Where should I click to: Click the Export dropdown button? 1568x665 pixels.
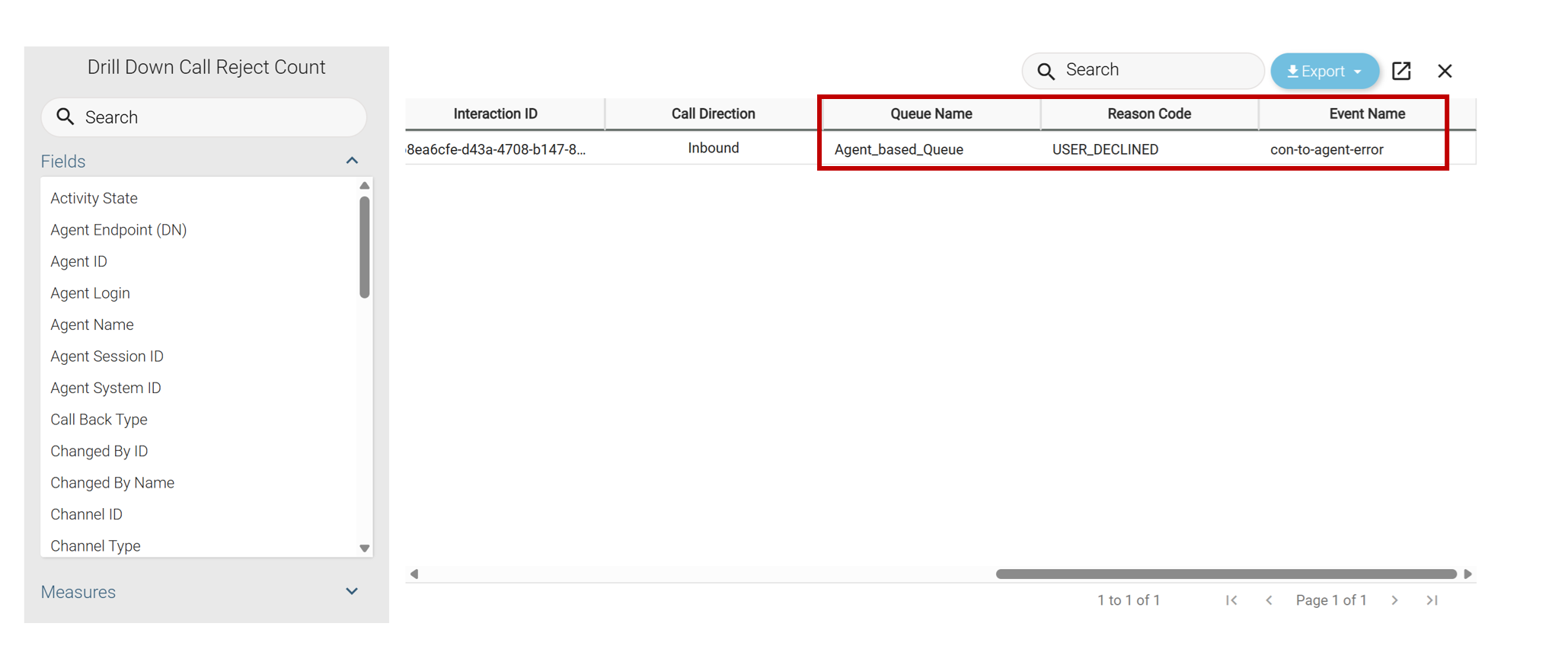[1324, 71]
